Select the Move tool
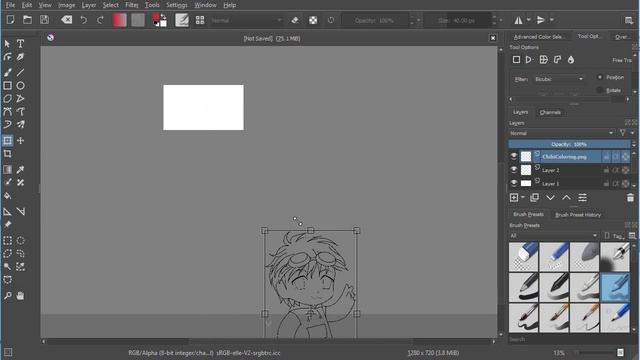Image resolution: width=640 pixels, height=360 pixels. [20, 140]
